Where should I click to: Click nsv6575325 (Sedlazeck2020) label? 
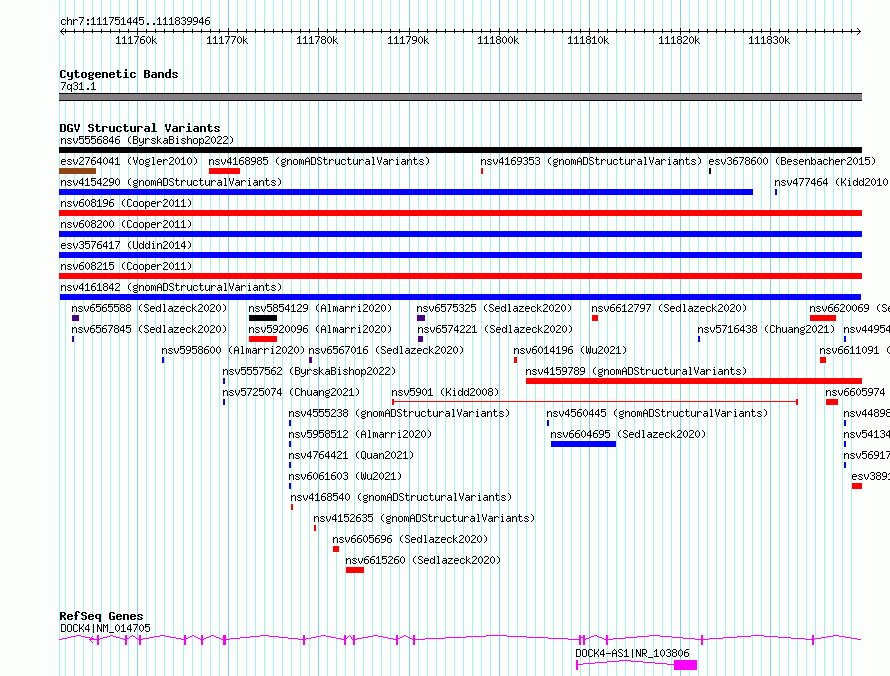(x=494, y=308)
